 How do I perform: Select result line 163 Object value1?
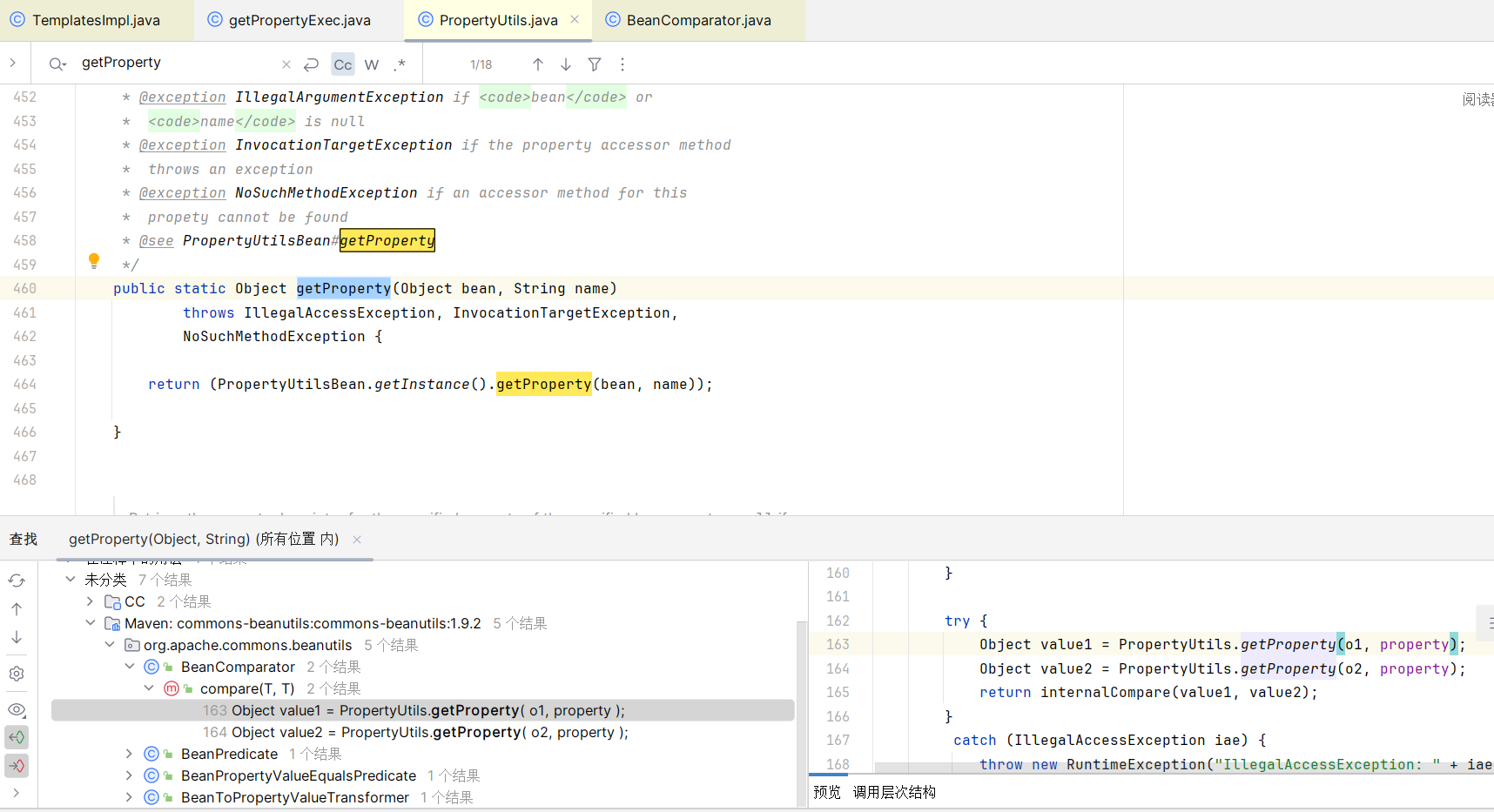click(x=423, y=710)
